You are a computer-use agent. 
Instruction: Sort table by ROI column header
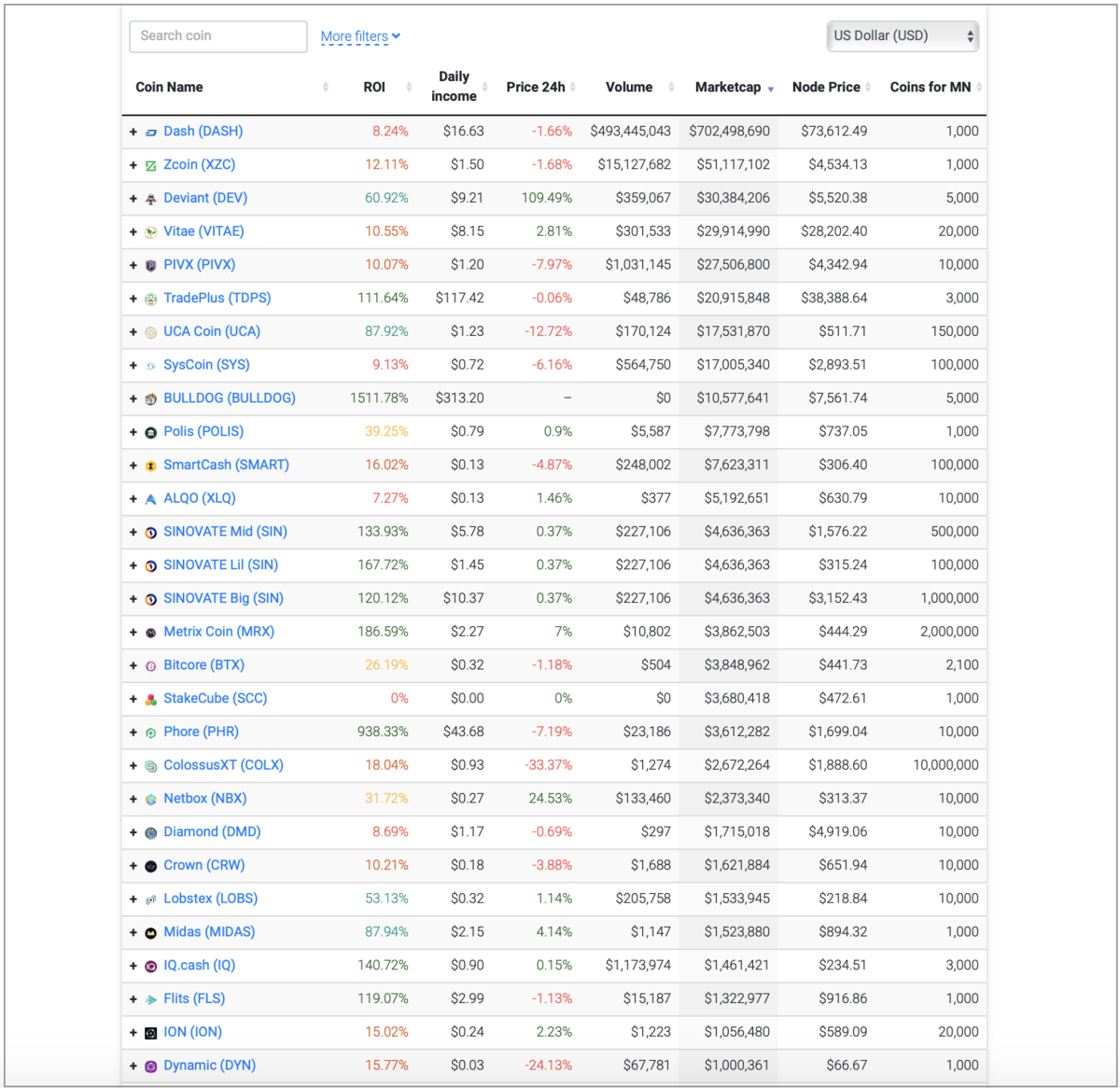pyautogui.click(x=374, y=87)
